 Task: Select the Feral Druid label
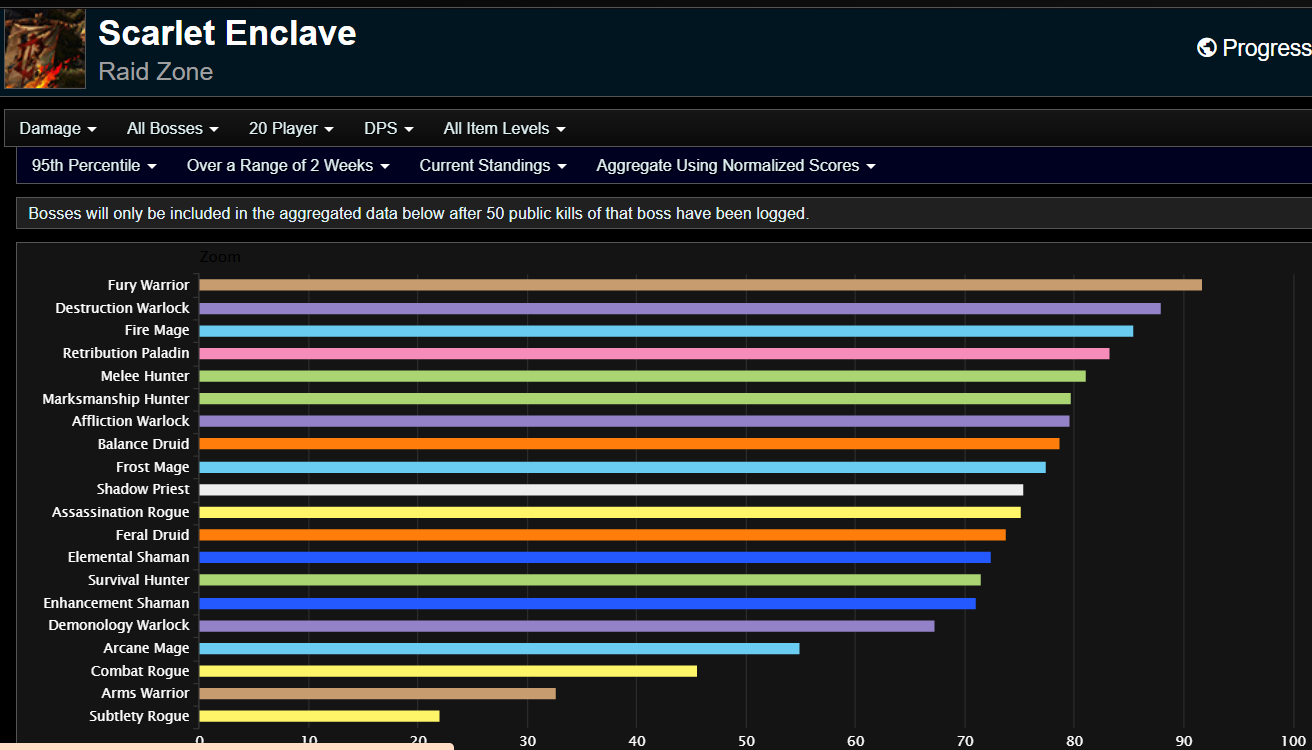152,535
